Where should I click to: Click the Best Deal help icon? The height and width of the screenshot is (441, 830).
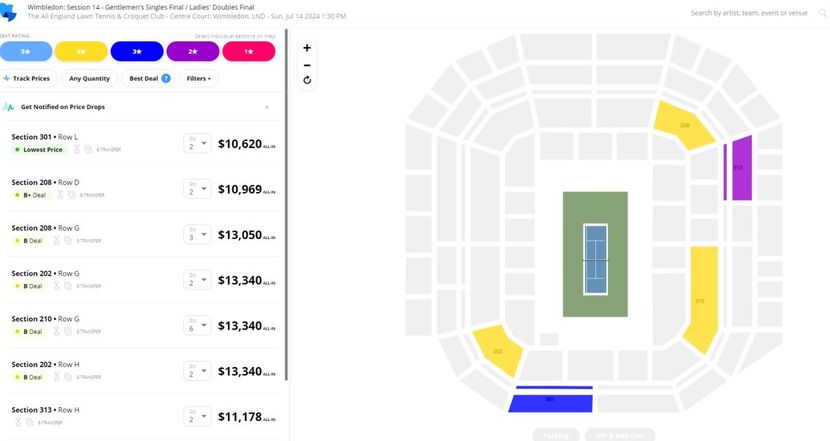click(166, 78)
